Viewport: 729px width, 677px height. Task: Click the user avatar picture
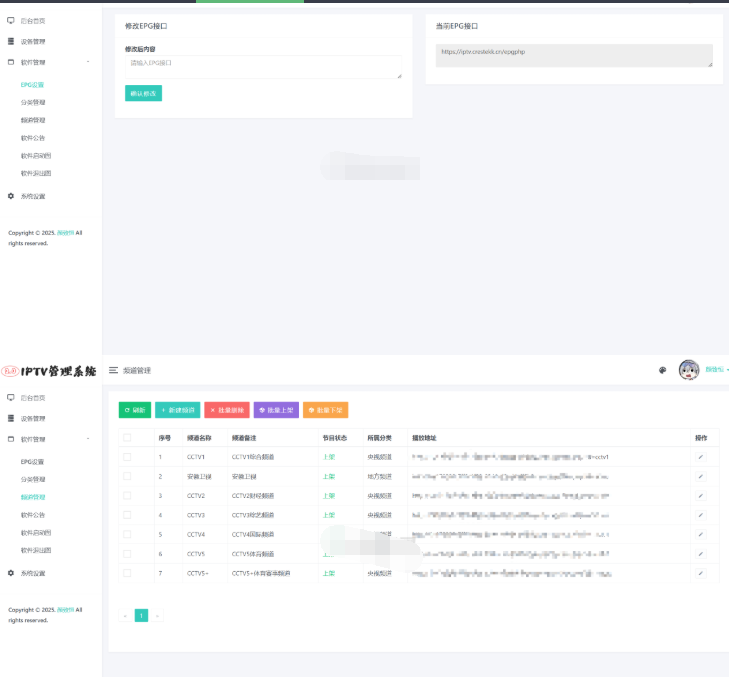point(689,370)
